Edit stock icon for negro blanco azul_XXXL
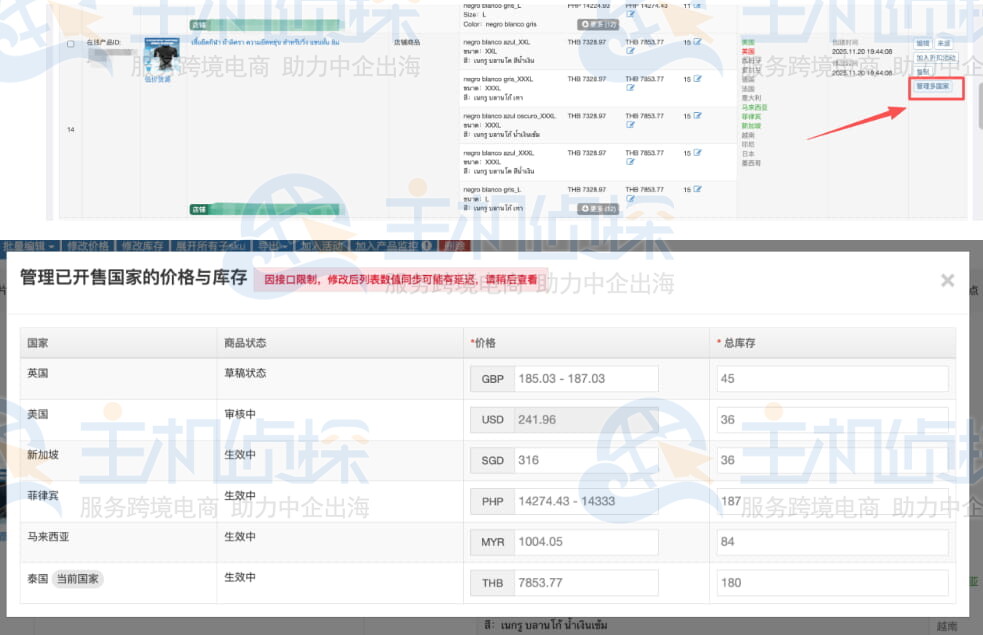Image resolution: width=983 pixels, height=635 pixels. tap(697, 152)
